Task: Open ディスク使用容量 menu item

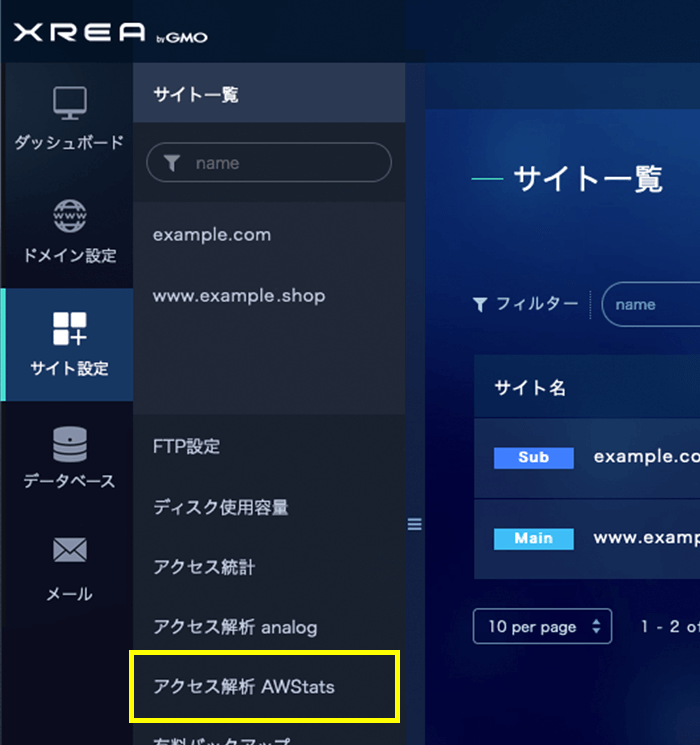Action: [x=221, y=507]
